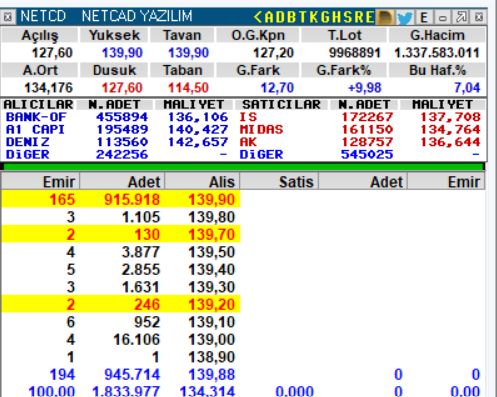Image resolution: width=497 pixels, height=397 pixels.
Task: Select the yellow 'K' shortcut letter
Action: tap(314, 17)
